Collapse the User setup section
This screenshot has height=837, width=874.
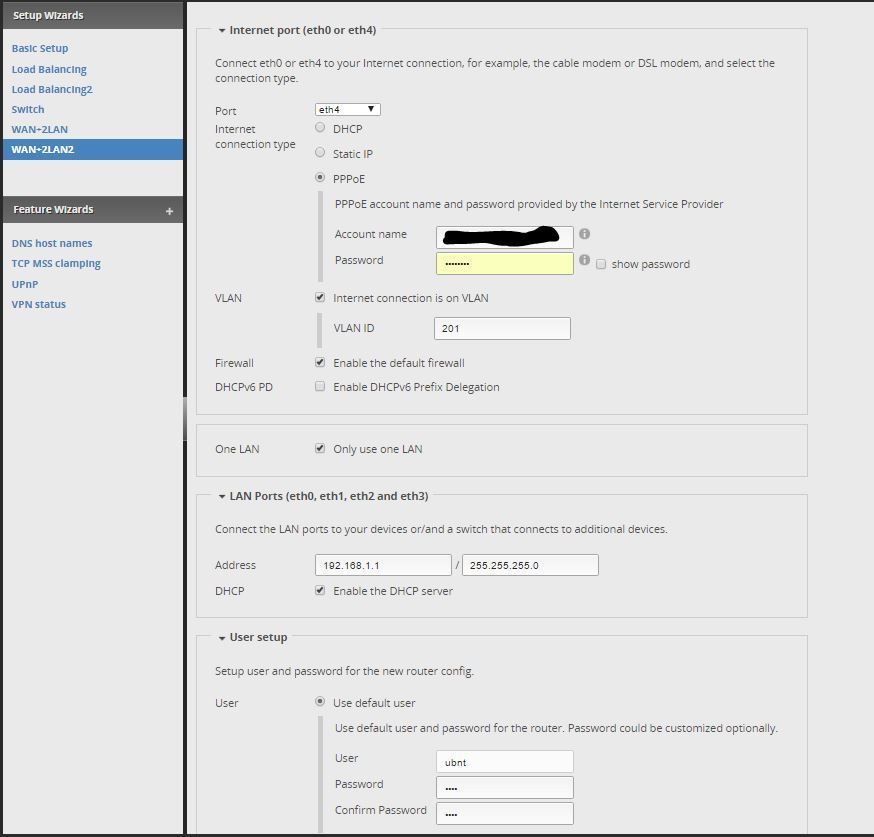[x=222, y=638]
